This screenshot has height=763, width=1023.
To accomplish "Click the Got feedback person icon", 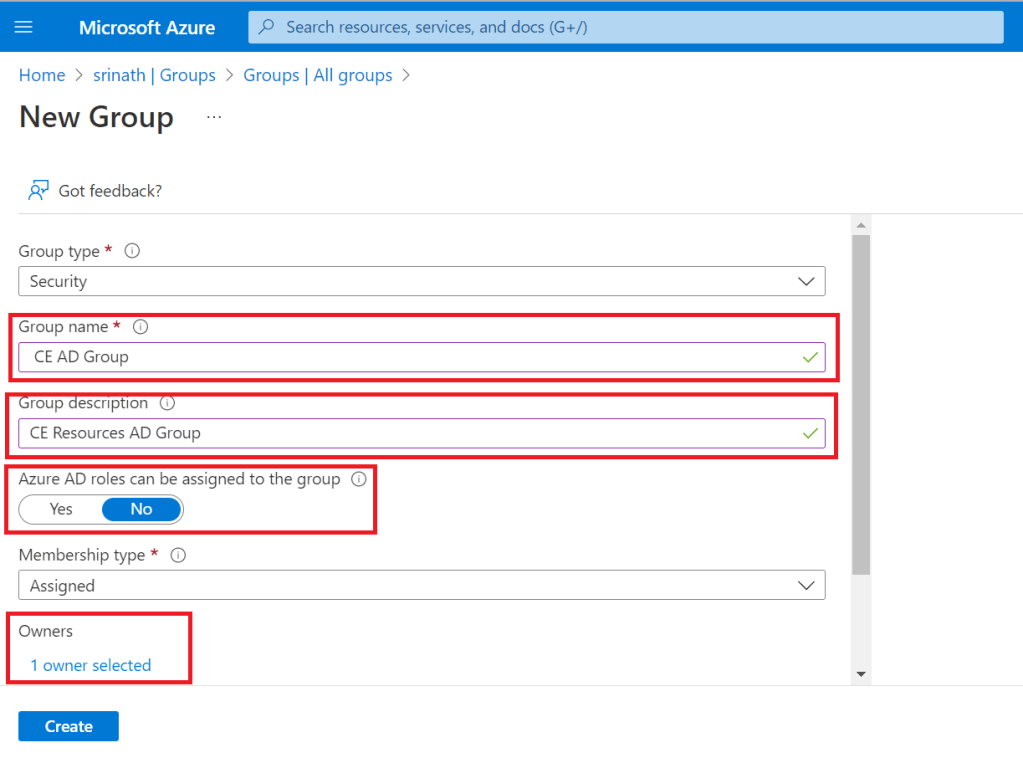I will [x=39, y=191].
